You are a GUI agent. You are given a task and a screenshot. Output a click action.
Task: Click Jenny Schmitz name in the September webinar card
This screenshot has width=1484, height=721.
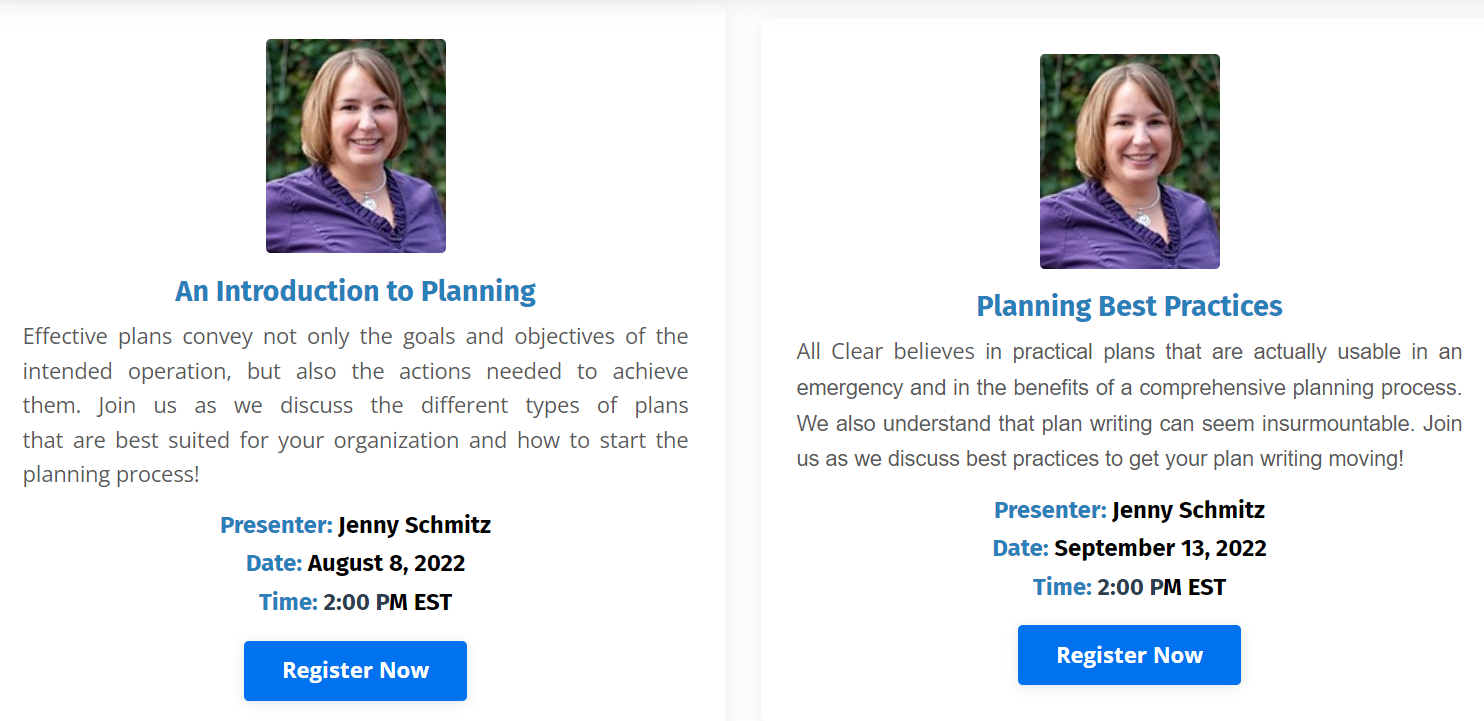[1188, 510]
